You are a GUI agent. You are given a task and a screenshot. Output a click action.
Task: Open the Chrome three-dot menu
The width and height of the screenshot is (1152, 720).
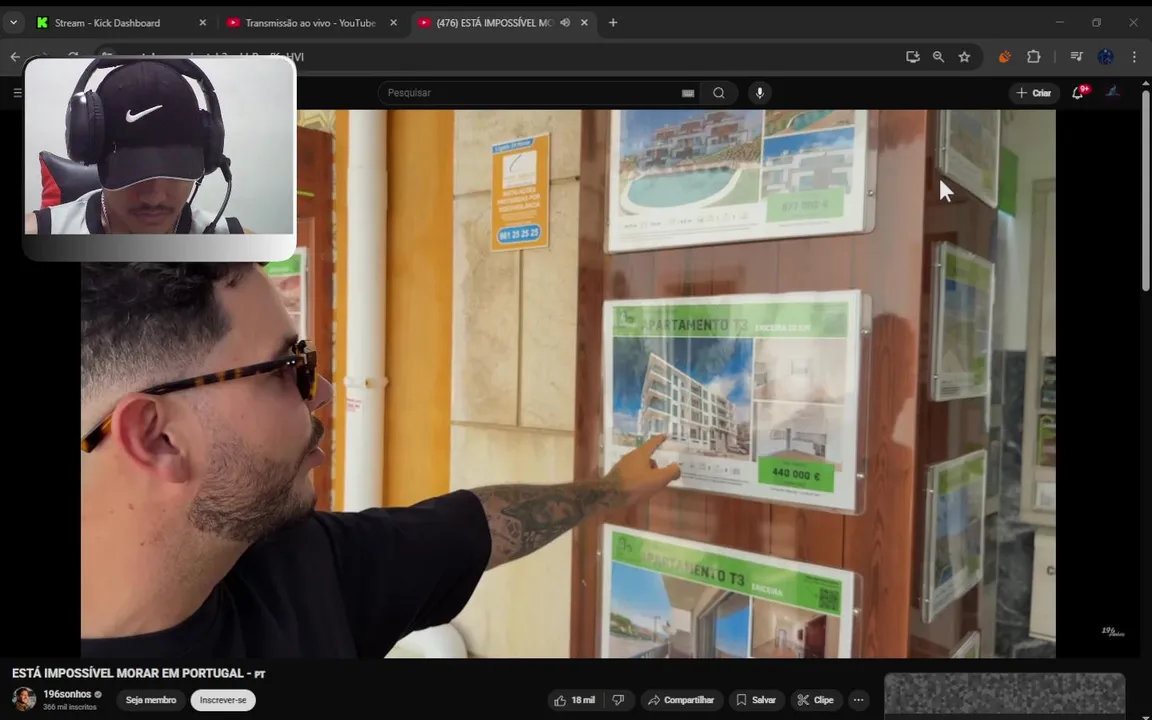[1134, 57]
